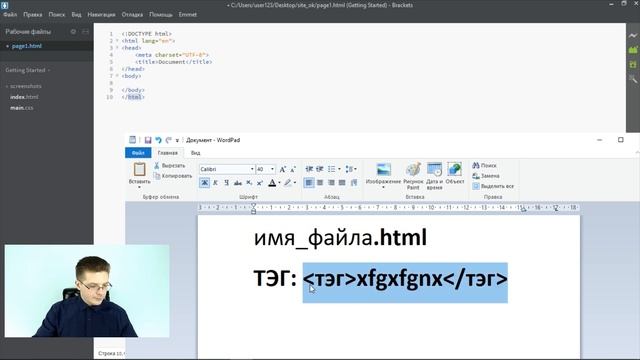Select align text left
This screenshot has width=640, height=360.
click(x=309, y=183)
